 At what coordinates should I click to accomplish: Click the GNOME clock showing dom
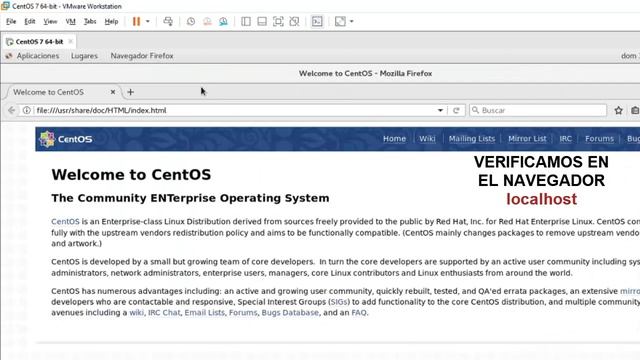[630, 56]
